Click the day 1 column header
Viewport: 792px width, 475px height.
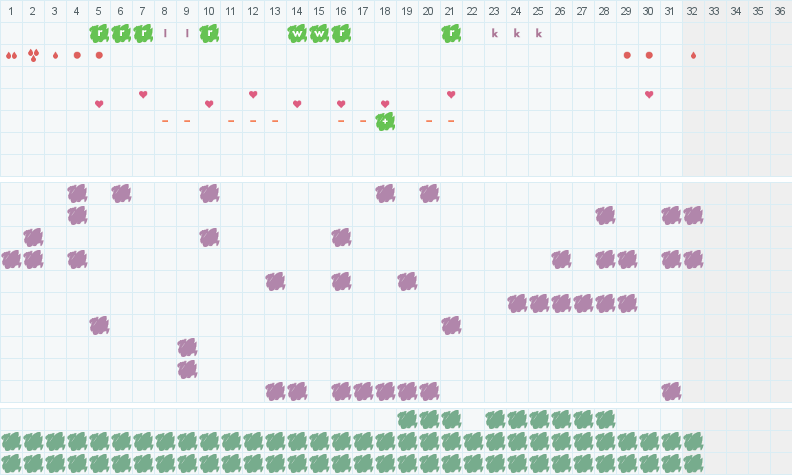pos(11,11)
